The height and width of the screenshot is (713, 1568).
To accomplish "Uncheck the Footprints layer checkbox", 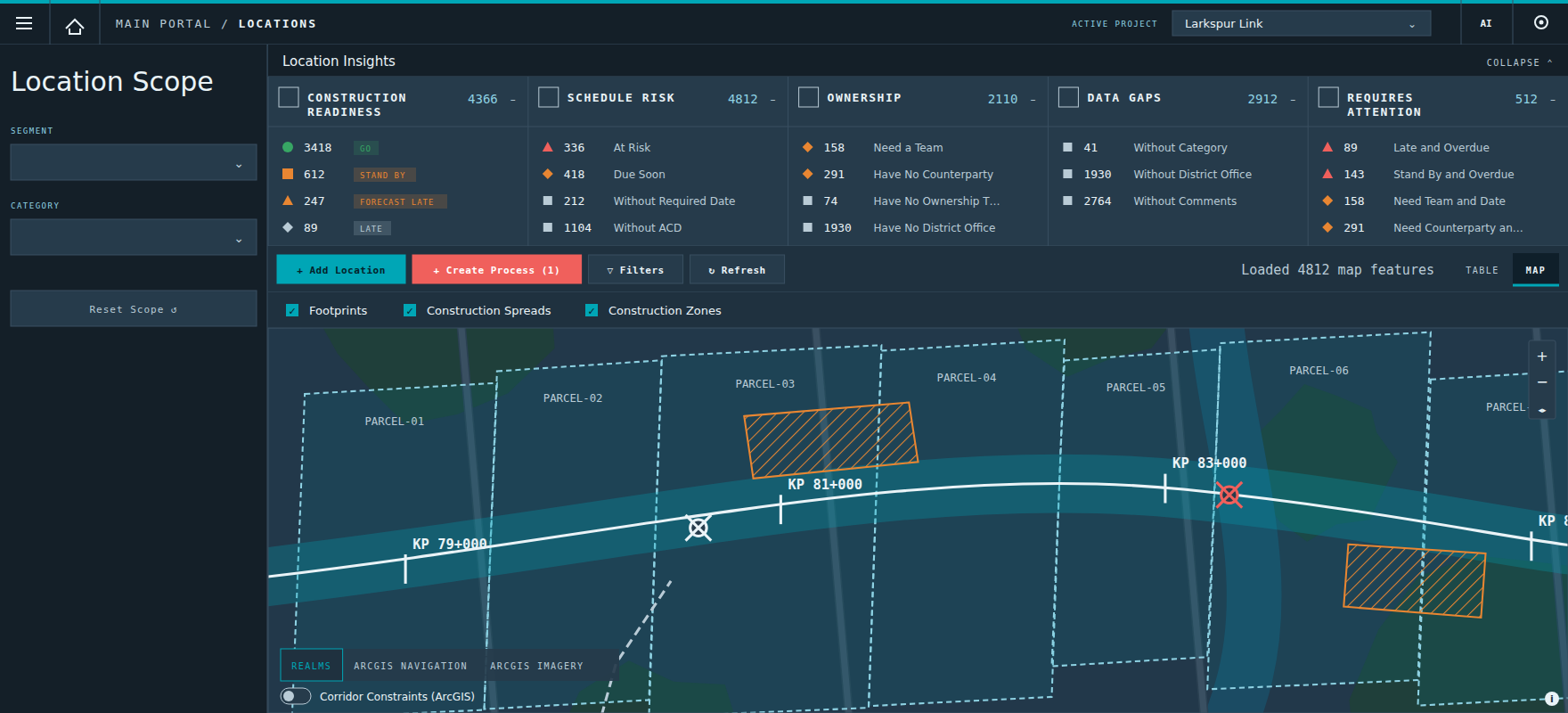I will [292, 310].
